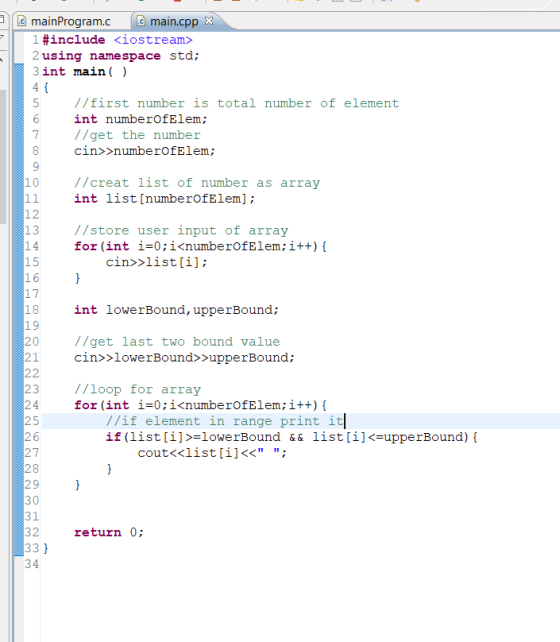Click "lowerBound,upperBound;" declaration on line 18

pyautogui.click(x=192, y=310)
